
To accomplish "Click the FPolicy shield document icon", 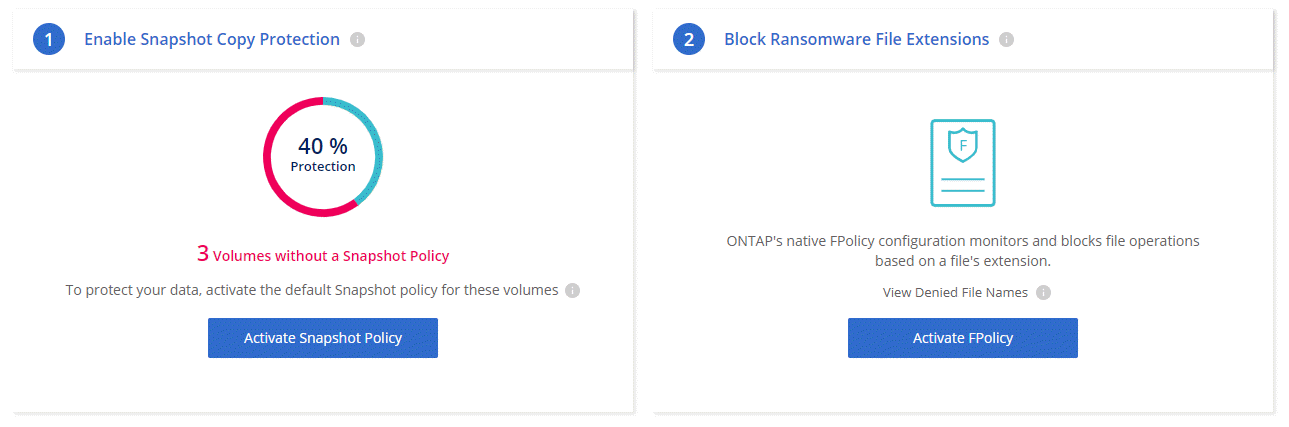I will (x=963, y=163).
